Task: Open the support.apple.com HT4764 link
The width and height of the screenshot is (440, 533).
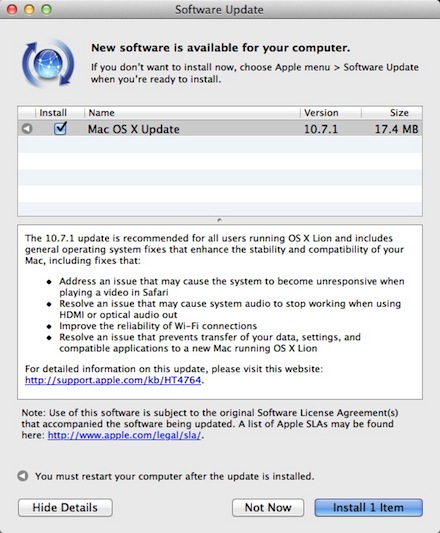Action: click(113, 380)
